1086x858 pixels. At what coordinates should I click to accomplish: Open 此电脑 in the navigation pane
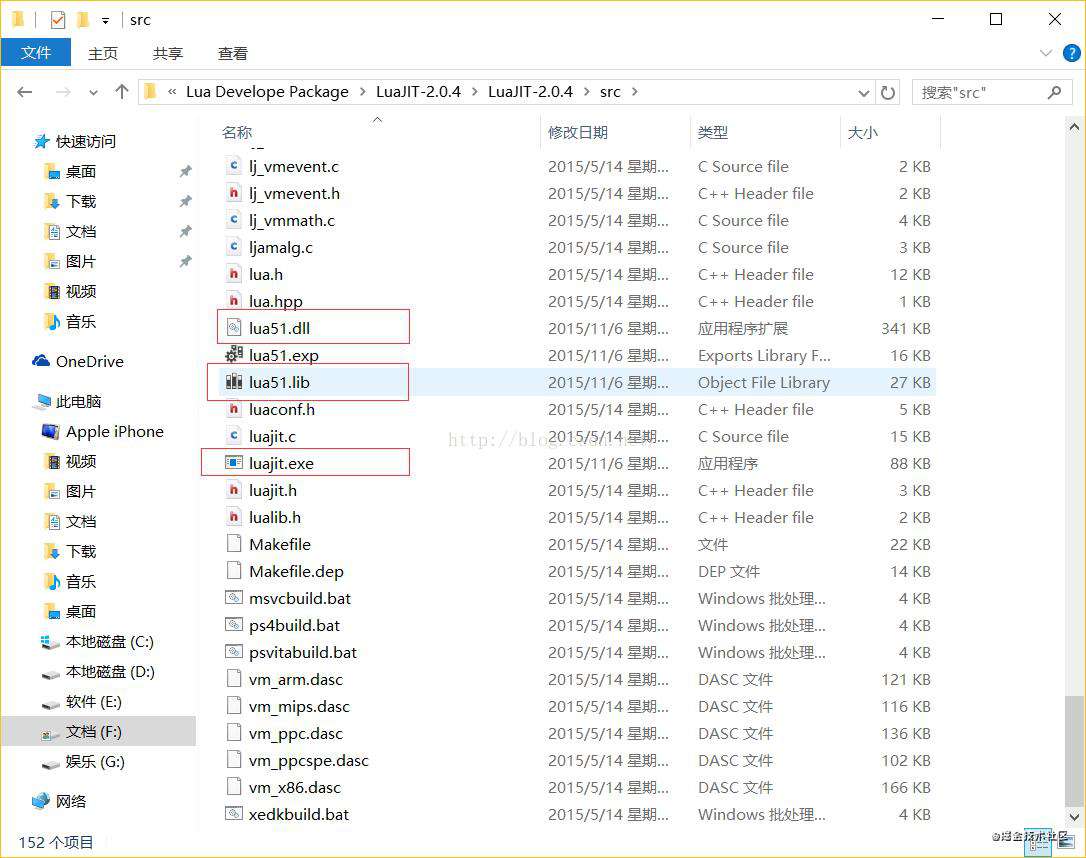[78, 401]
